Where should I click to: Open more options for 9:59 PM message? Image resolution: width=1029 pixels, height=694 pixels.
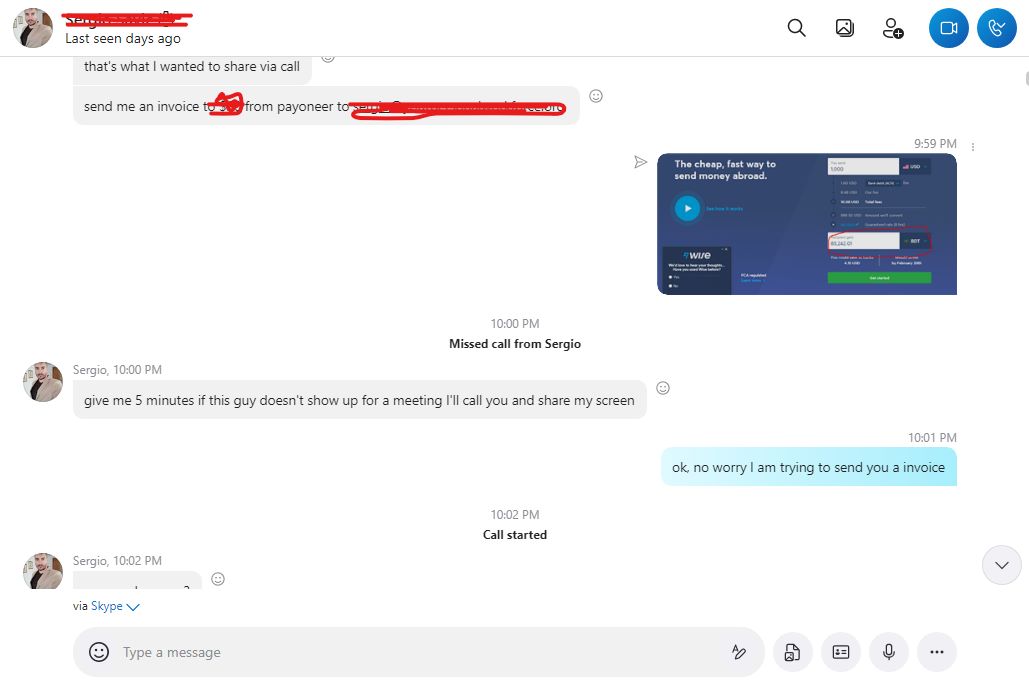pyautogui.click(x=973, y=148)
